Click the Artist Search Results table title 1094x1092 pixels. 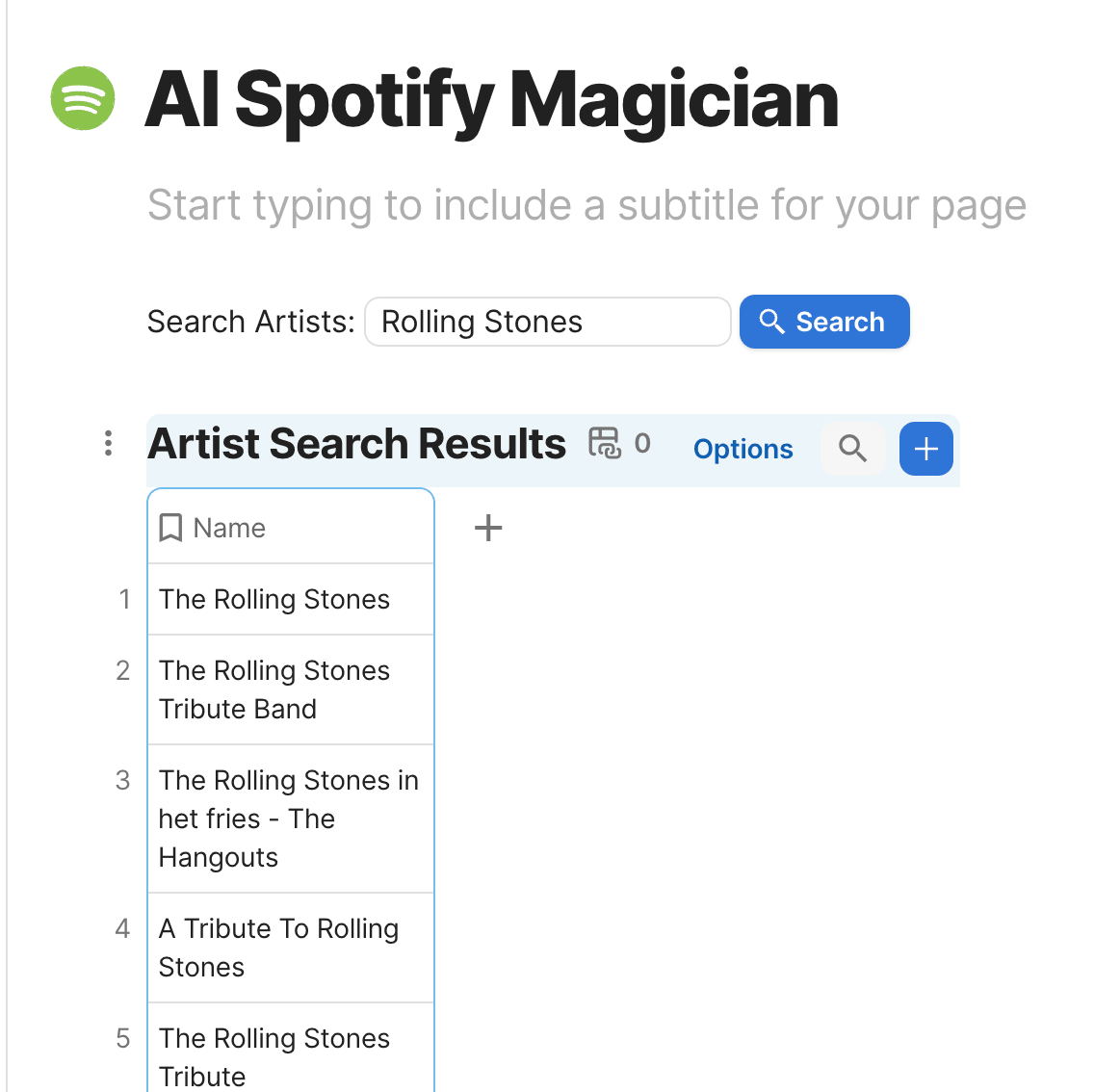point(356,444)
